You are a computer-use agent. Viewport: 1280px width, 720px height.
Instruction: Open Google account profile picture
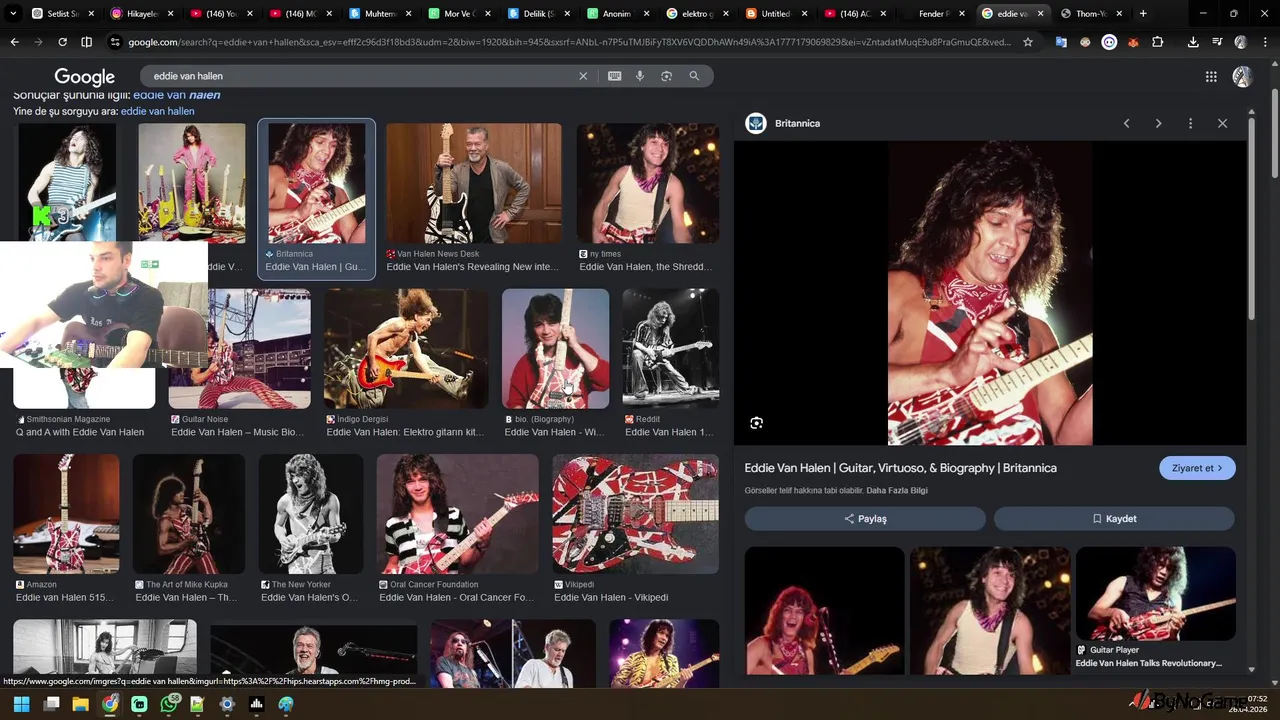click(1242, 77)
